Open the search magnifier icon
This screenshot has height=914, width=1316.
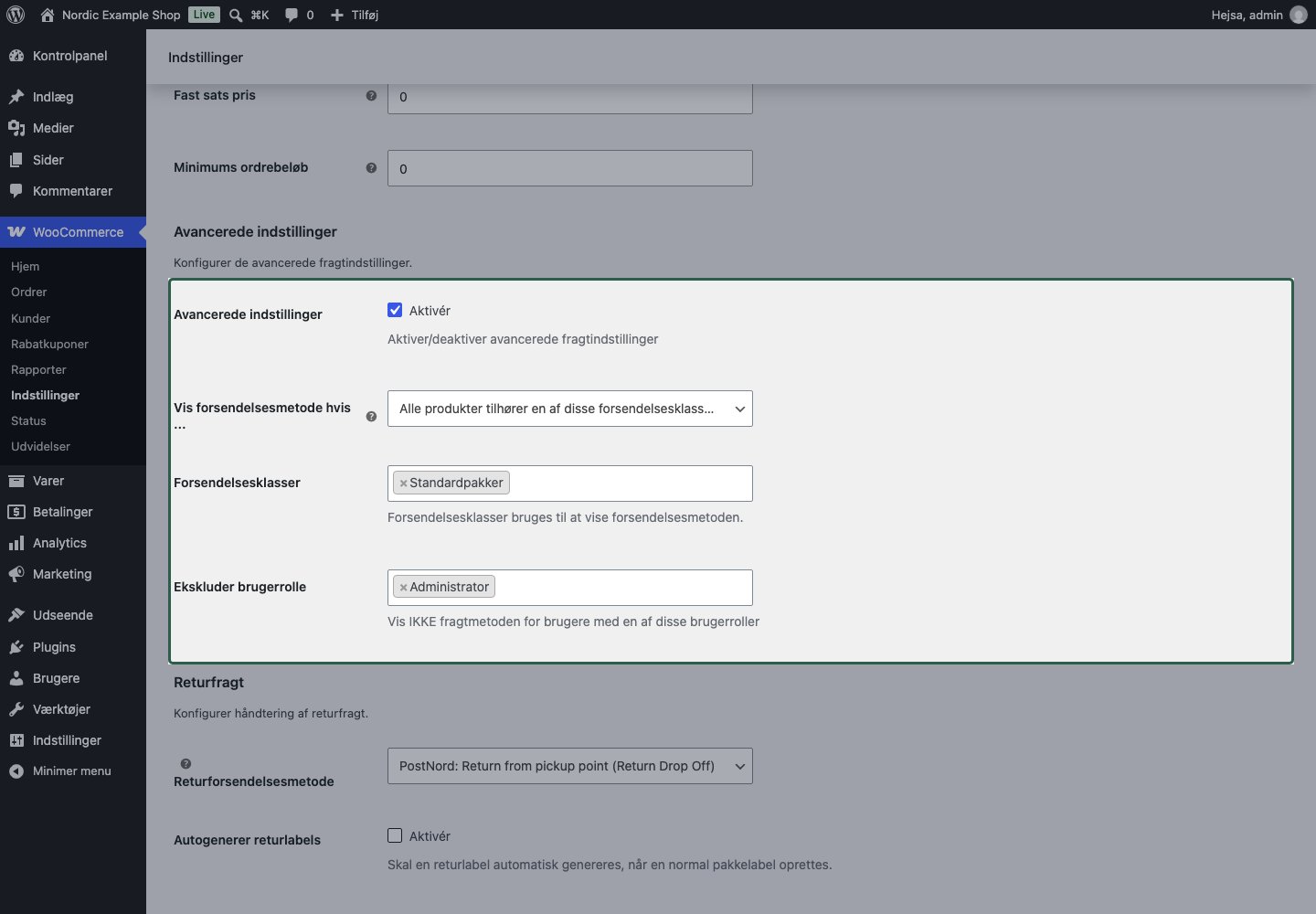pyautogui.click(x=236, y=15)
